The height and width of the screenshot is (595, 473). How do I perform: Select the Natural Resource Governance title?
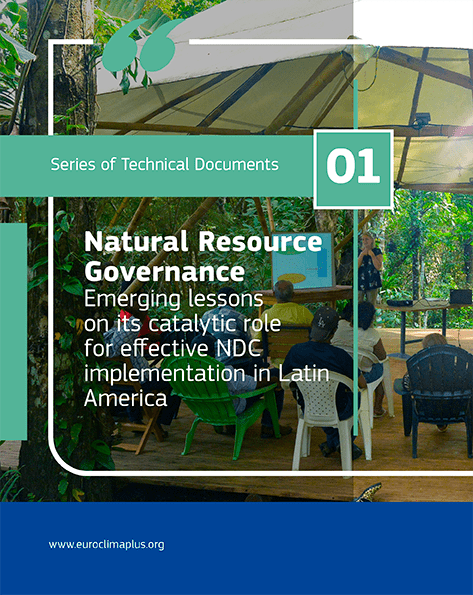pos(203,256)
